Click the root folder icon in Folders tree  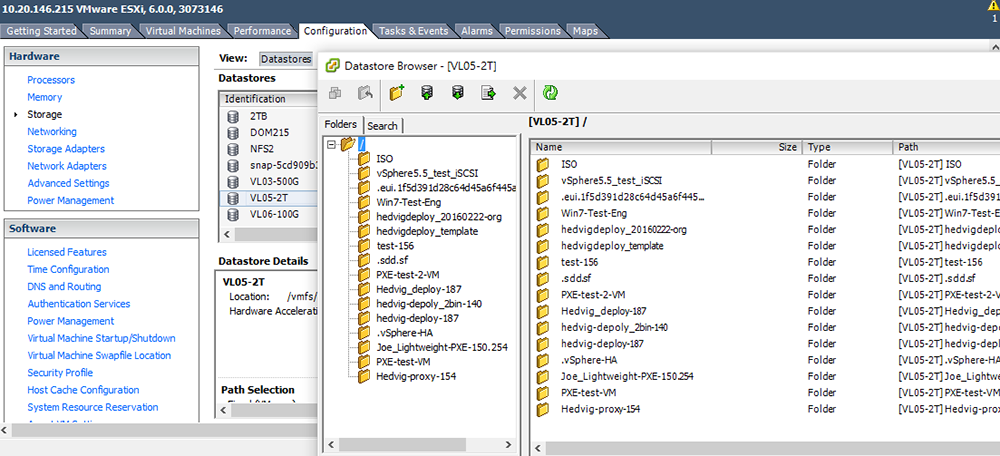pyautogui.click(x=348, y=145)
